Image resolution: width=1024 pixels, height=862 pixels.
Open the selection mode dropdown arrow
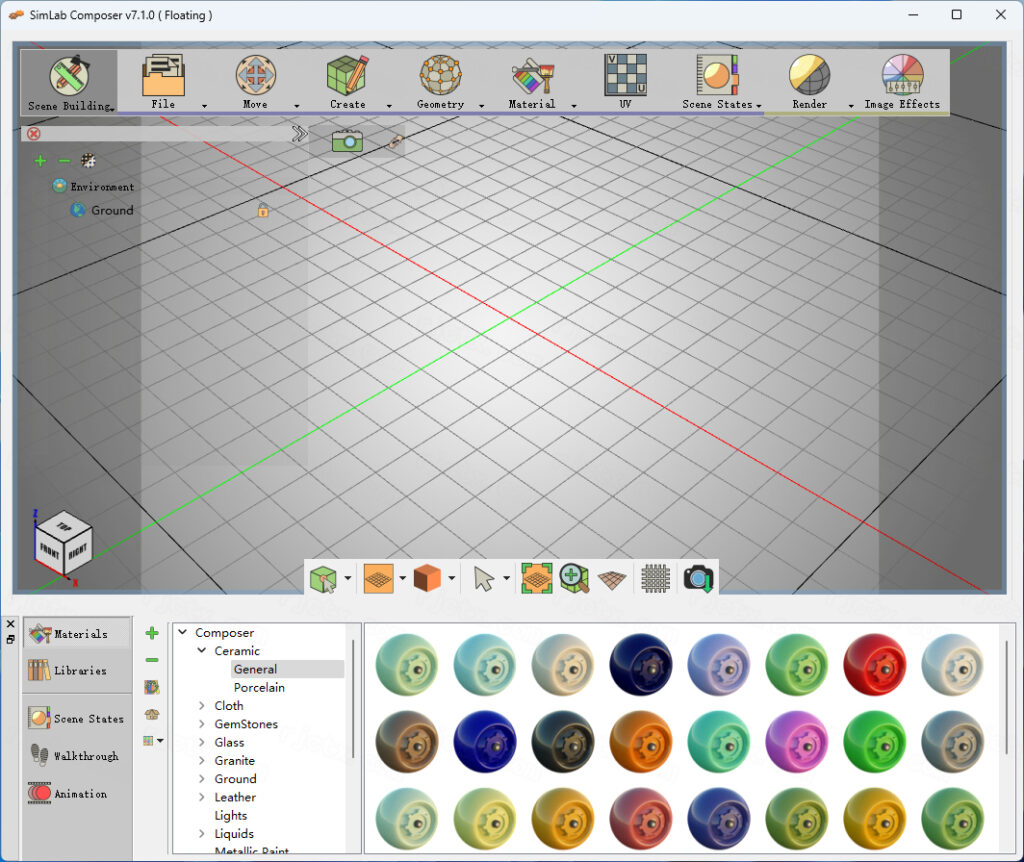[347, 578]
